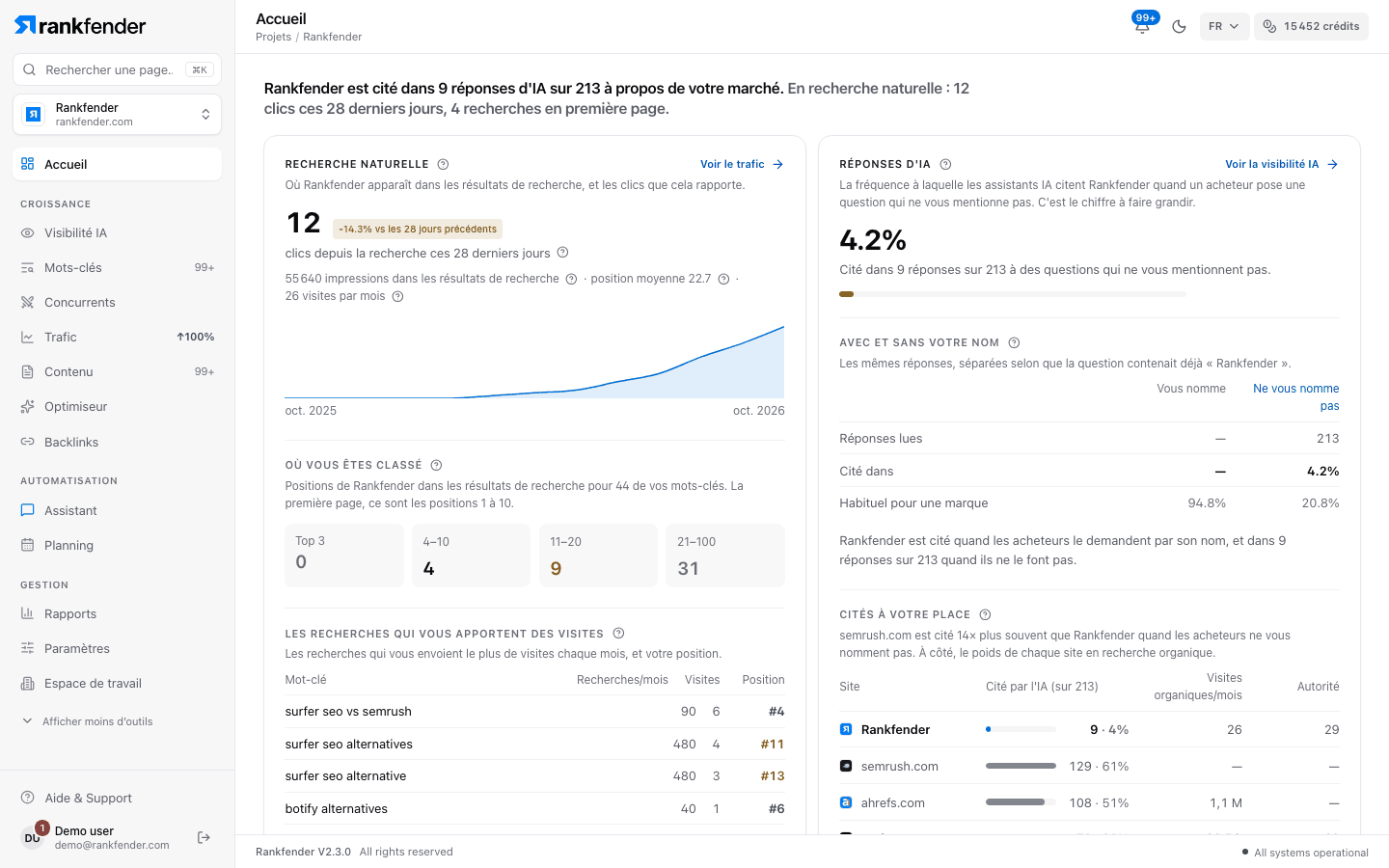Click the Backlinks link icon
1389x868 pixels.
point(28,442)
